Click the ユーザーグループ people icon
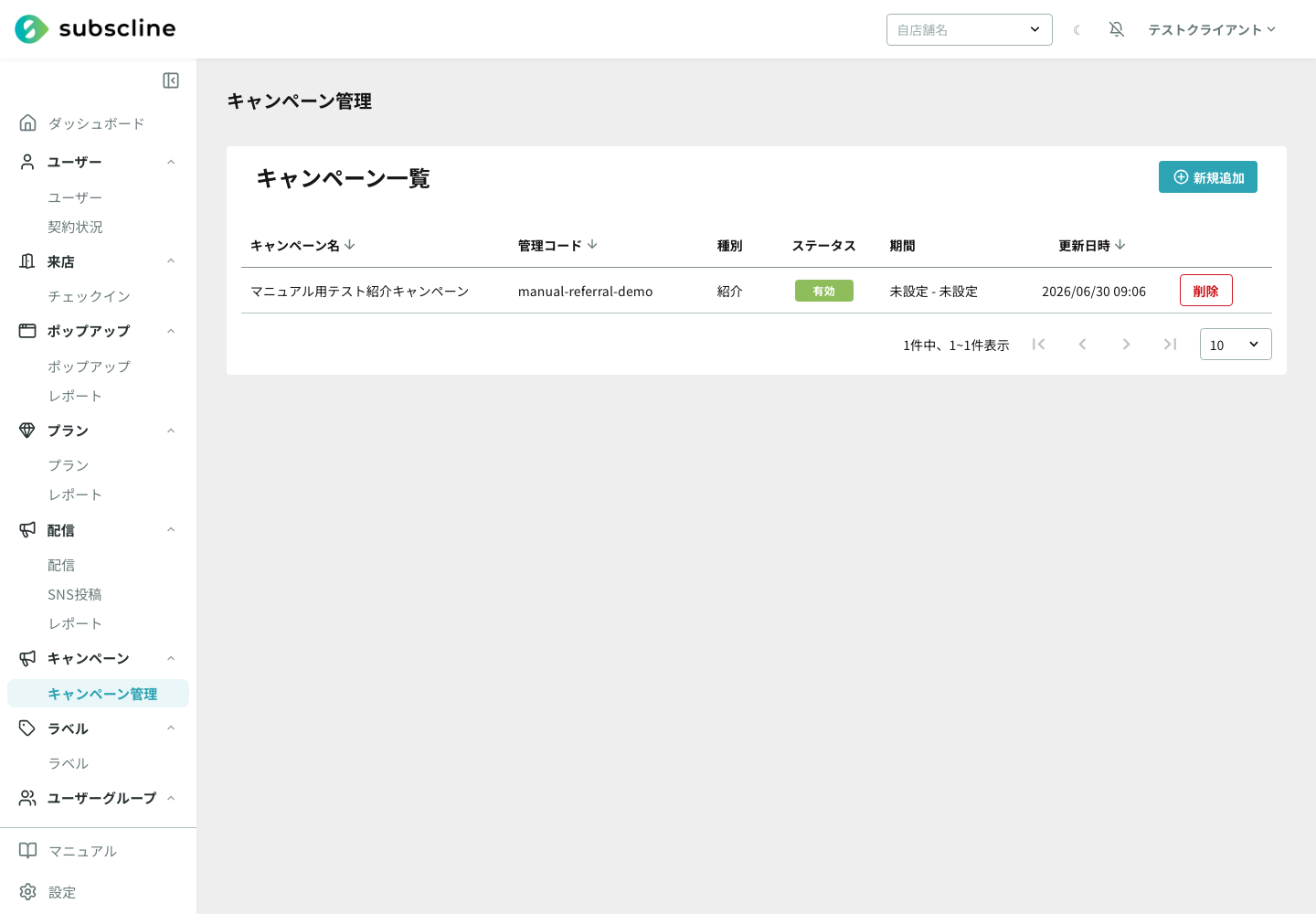 pos(28,798)
